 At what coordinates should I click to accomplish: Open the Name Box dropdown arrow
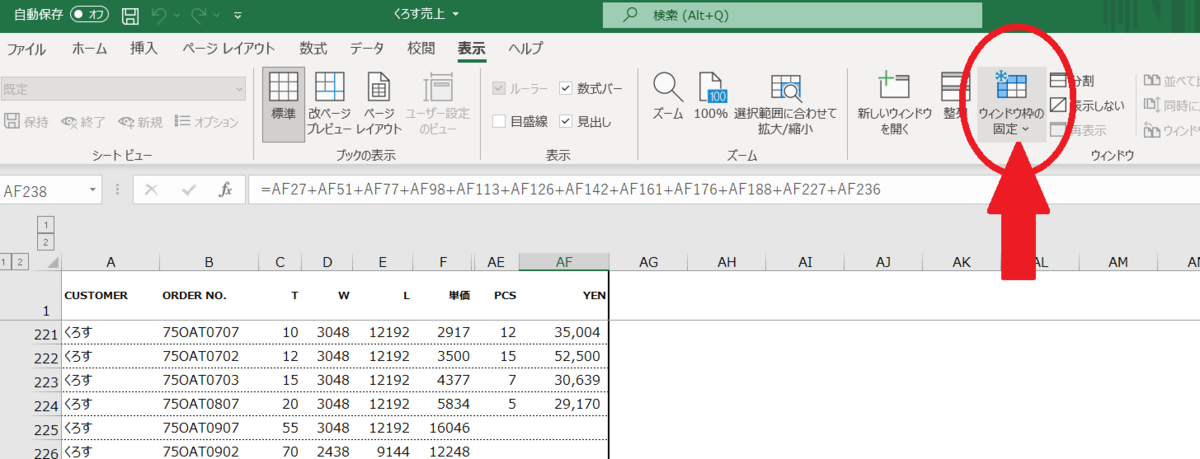(x=93, y=188)
